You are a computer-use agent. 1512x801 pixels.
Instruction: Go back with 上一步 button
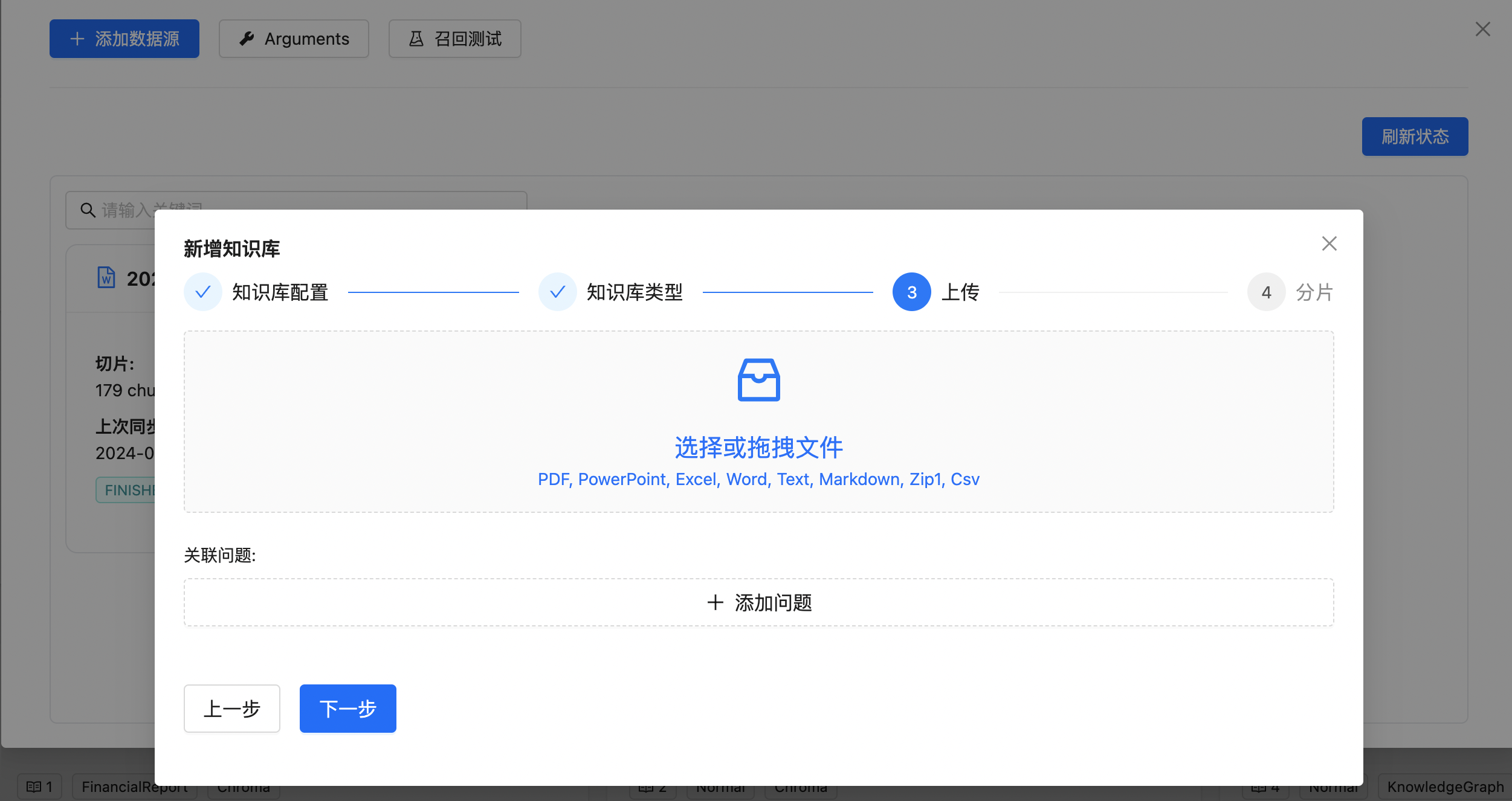coord(232,708)
